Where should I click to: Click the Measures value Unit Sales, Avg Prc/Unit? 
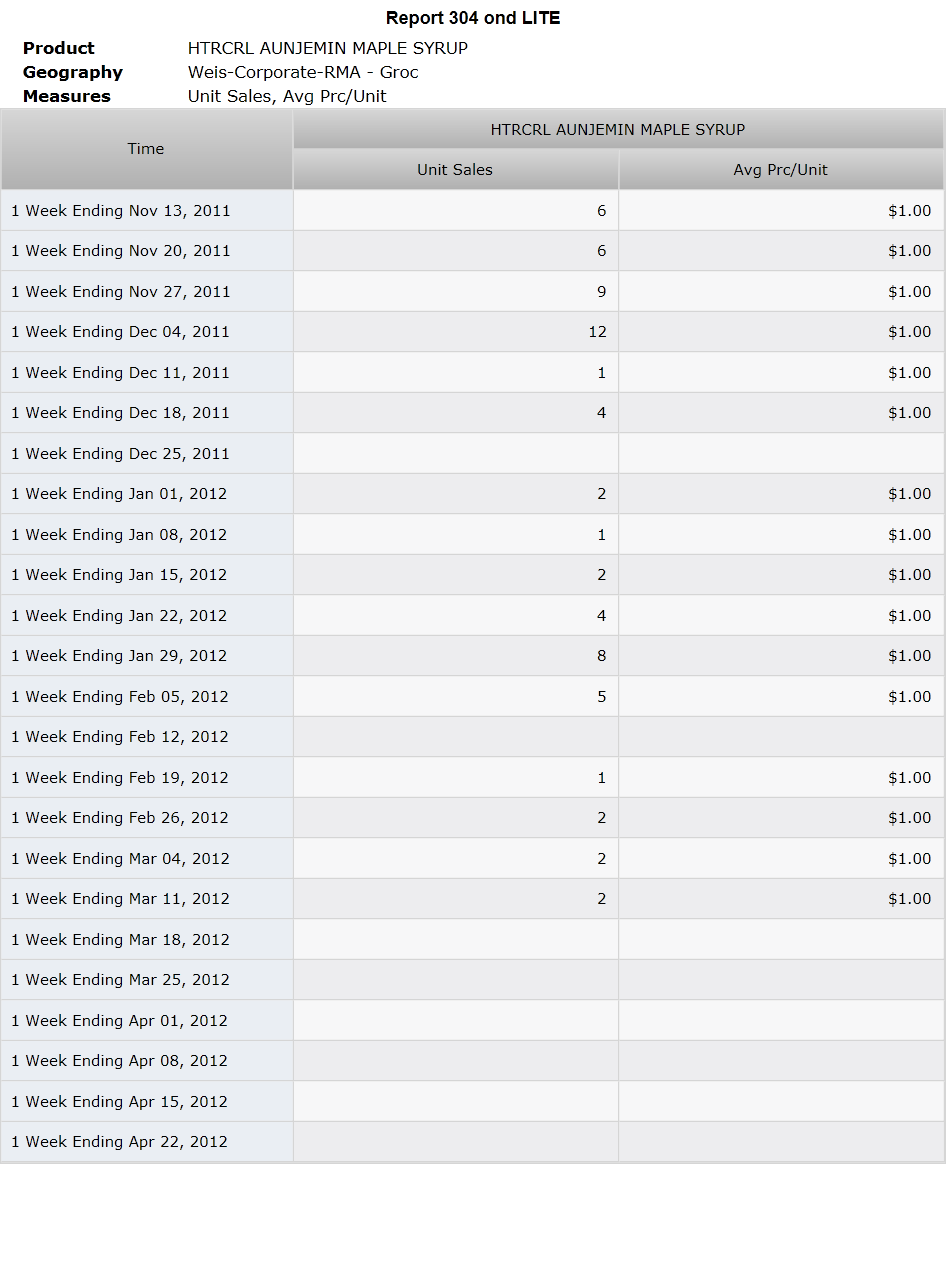pos(287,96)
